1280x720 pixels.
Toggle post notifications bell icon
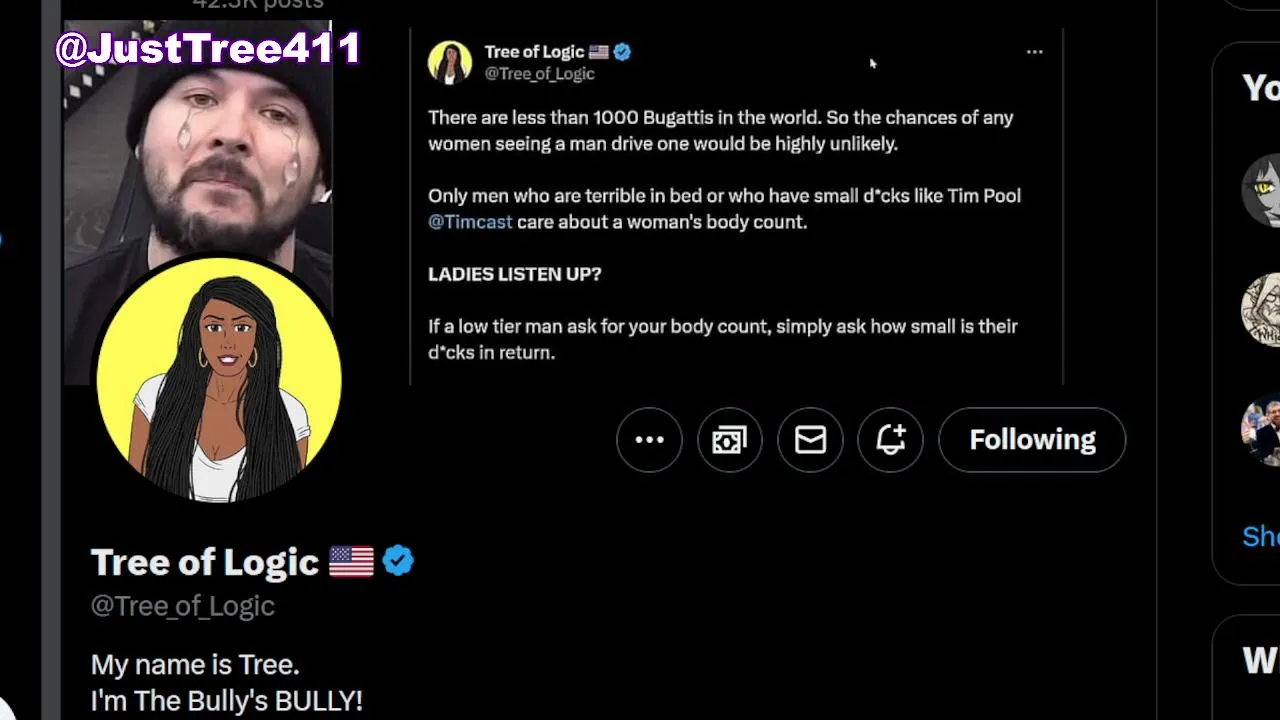[891, 440]
